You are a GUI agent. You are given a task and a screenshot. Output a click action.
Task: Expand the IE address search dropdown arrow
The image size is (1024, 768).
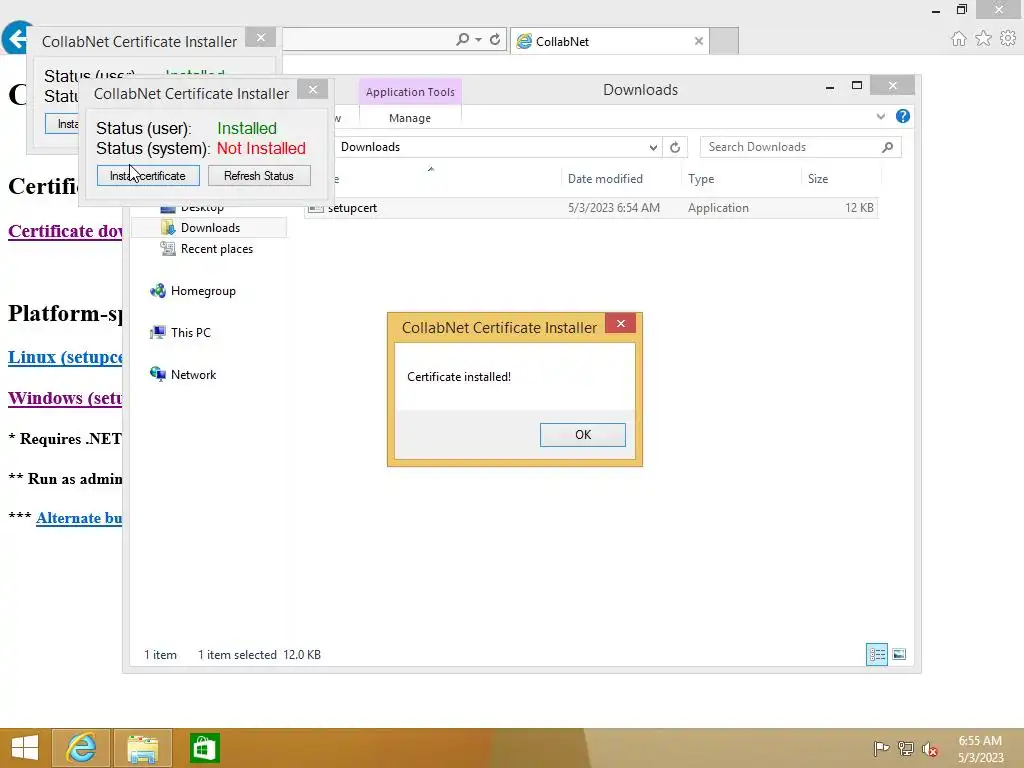tap(479, 40)
